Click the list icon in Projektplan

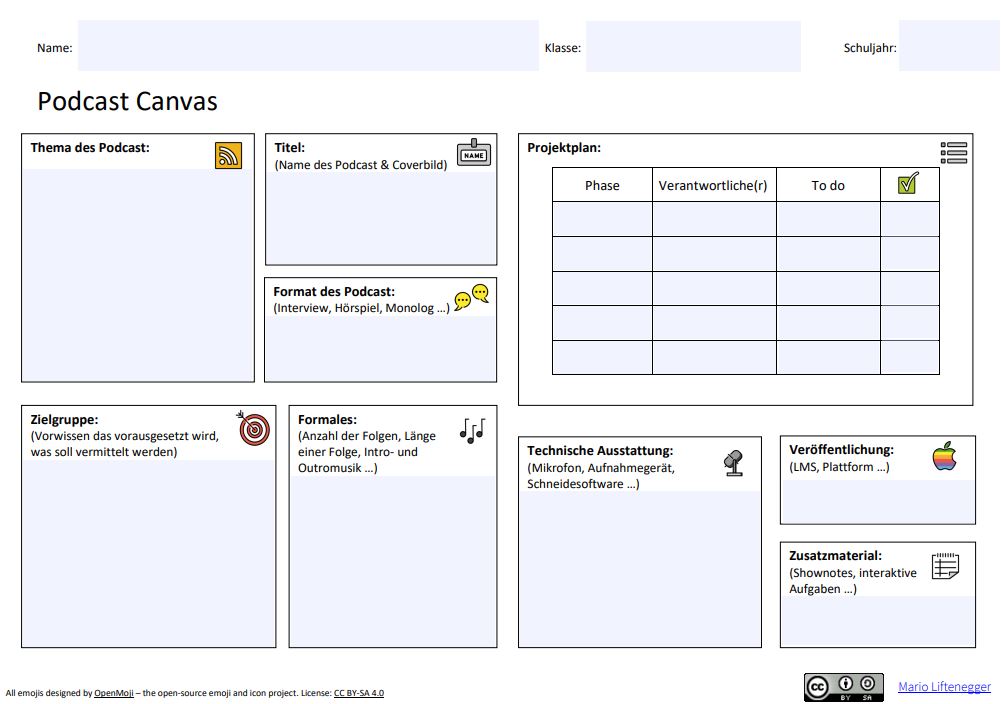tap(954, 153)
